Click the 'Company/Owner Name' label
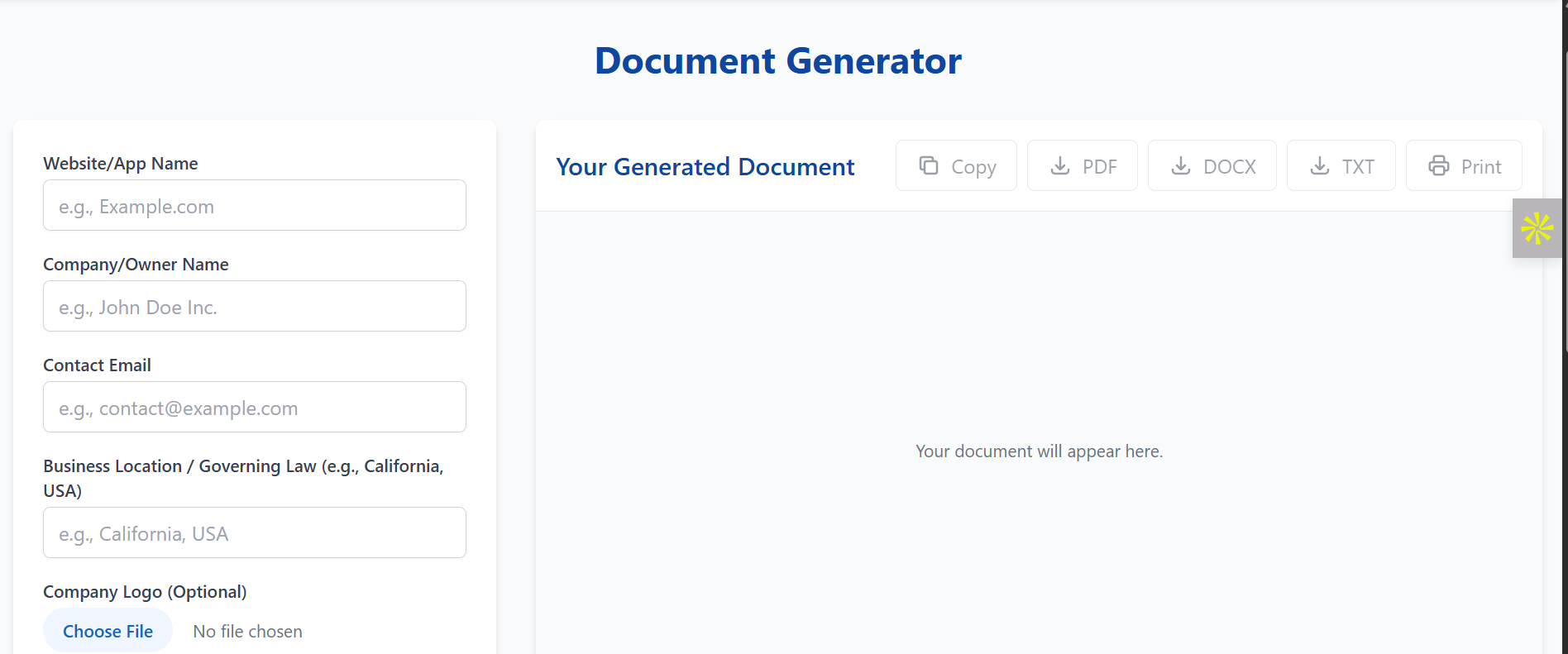The width and height of the screenshot is (1568, 654). point(136,265)
